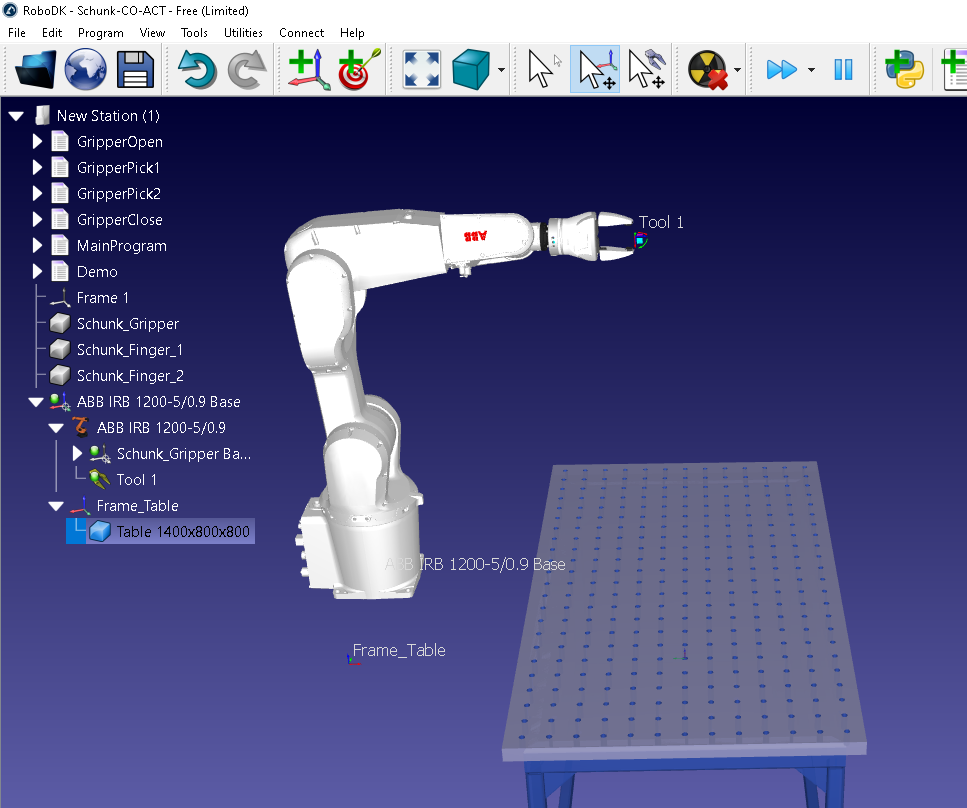Redo the last undone action

point(247,69)
